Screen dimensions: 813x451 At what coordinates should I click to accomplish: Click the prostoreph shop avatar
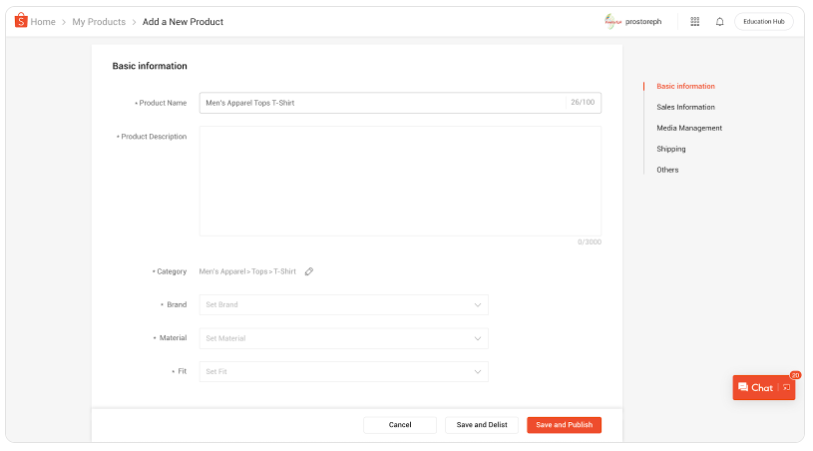click(613, 21)
